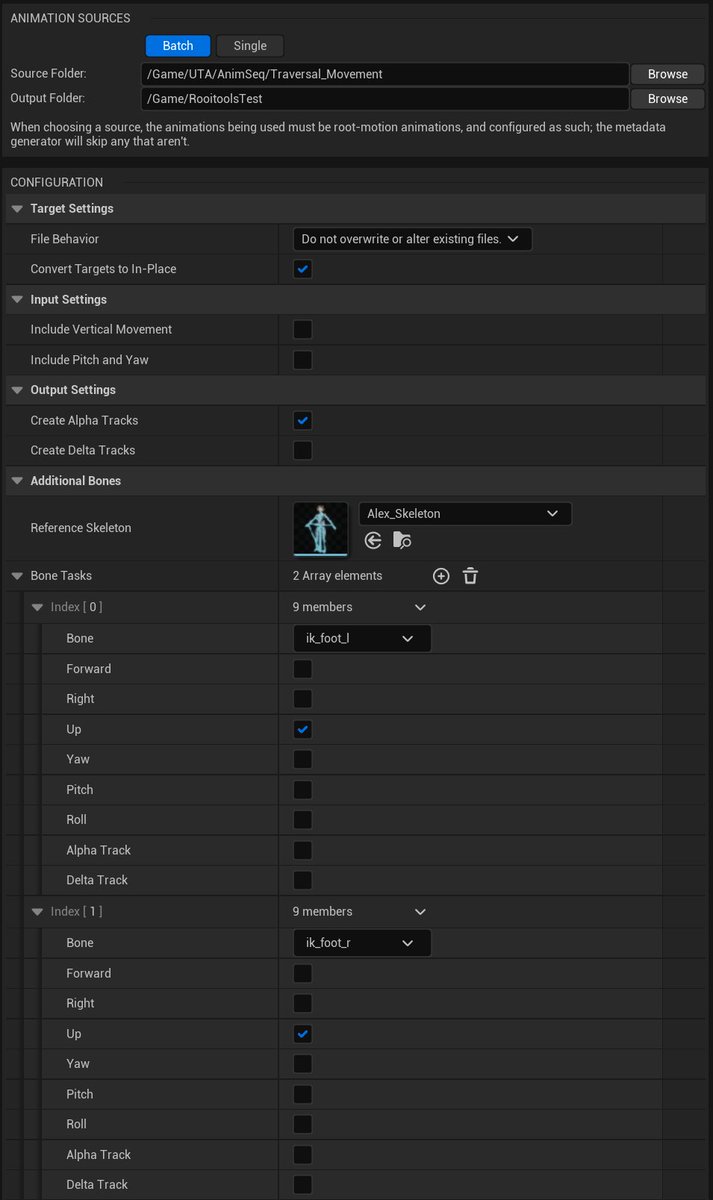The image size is (713, 1200).
Task: Uncheck Up for the ik_foot_r bone
Action: coord(302,1034)
